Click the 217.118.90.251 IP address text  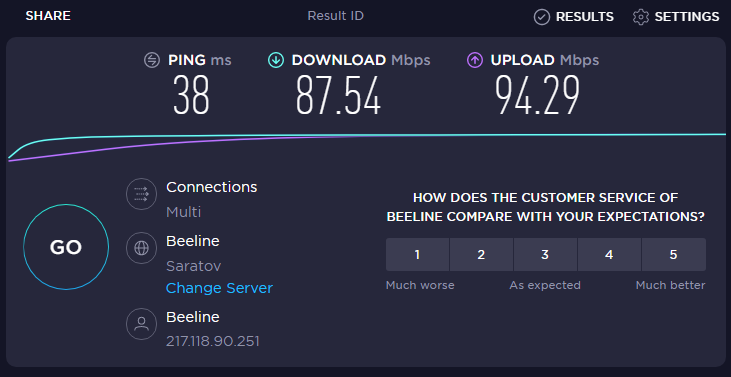click(213, 342)
